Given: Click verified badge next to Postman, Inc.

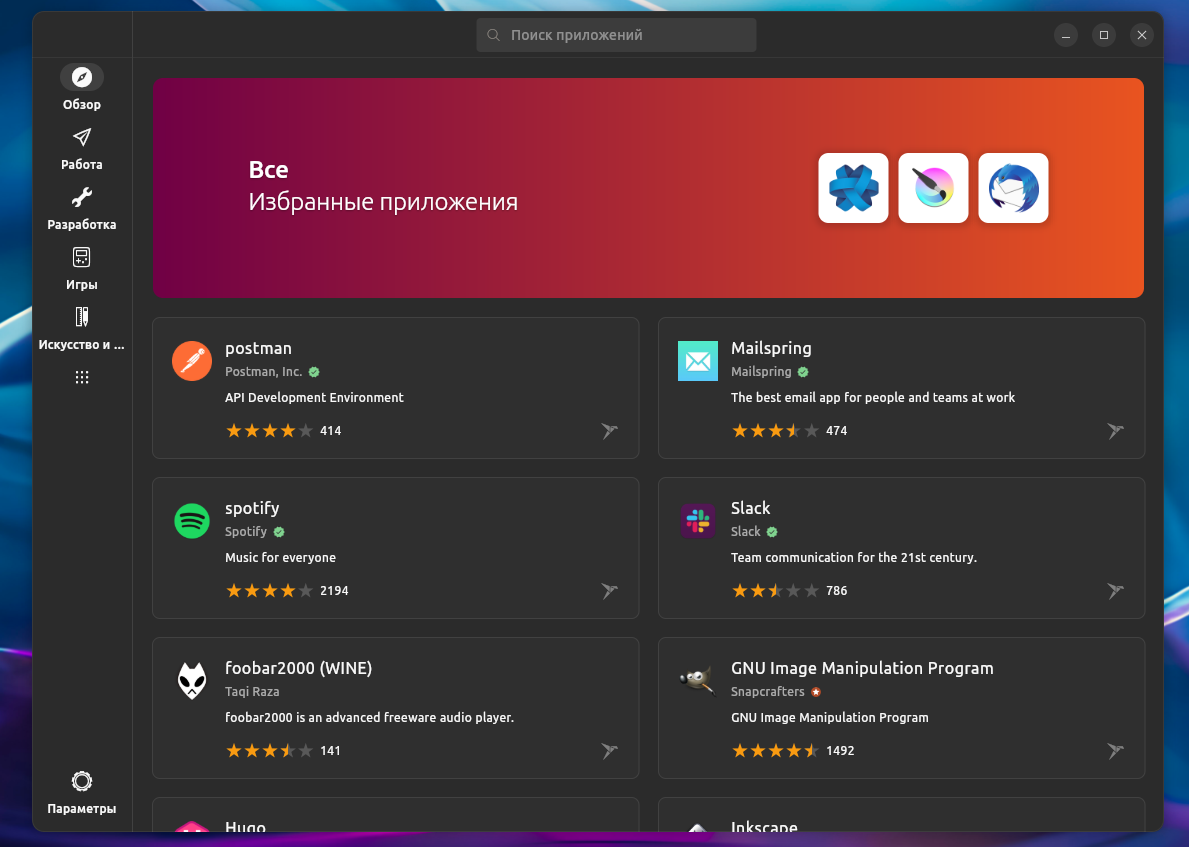Looking at the screenshot, I should [314, 372].
